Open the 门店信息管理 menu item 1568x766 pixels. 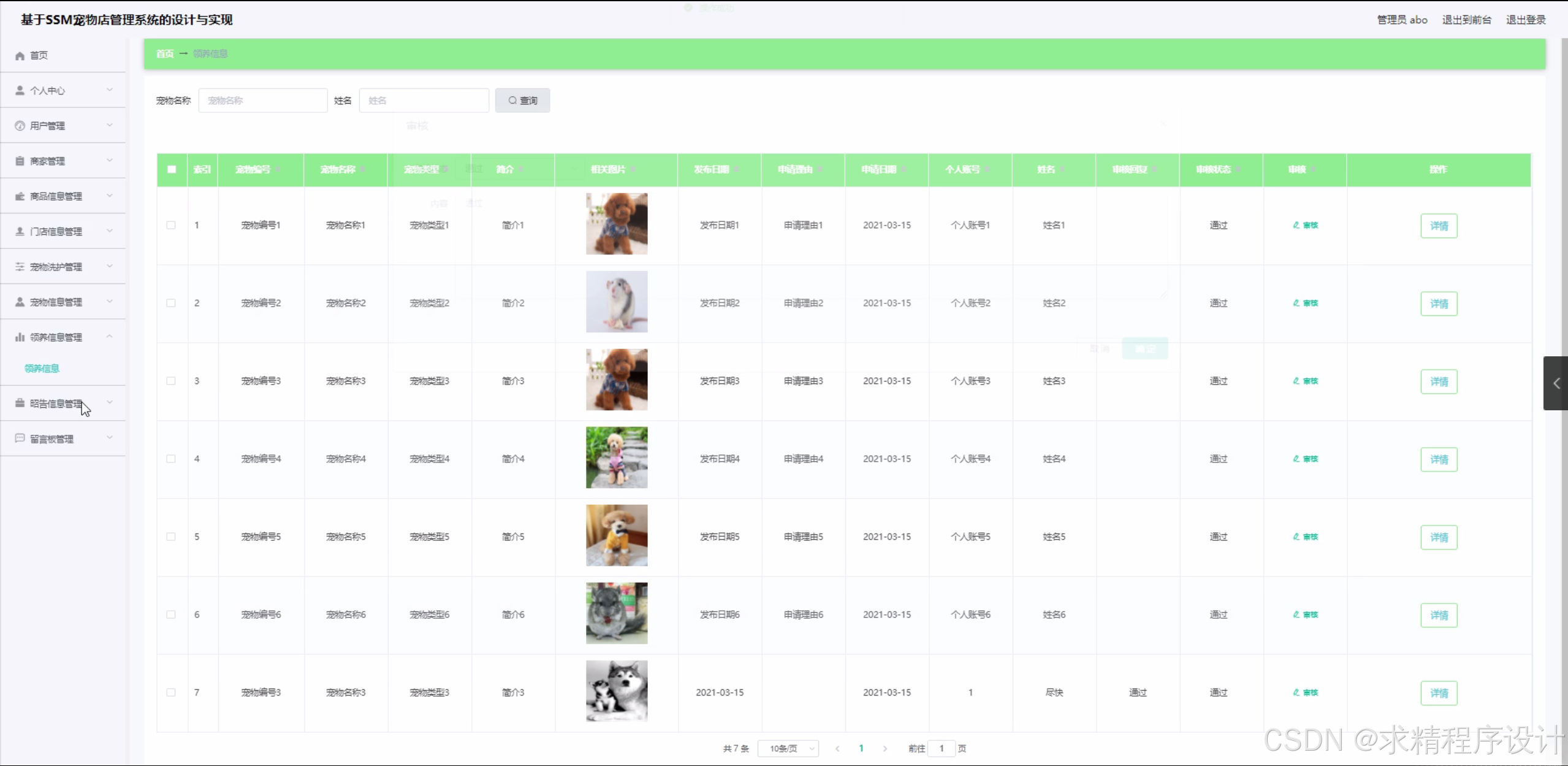click(x=56, y=232)
